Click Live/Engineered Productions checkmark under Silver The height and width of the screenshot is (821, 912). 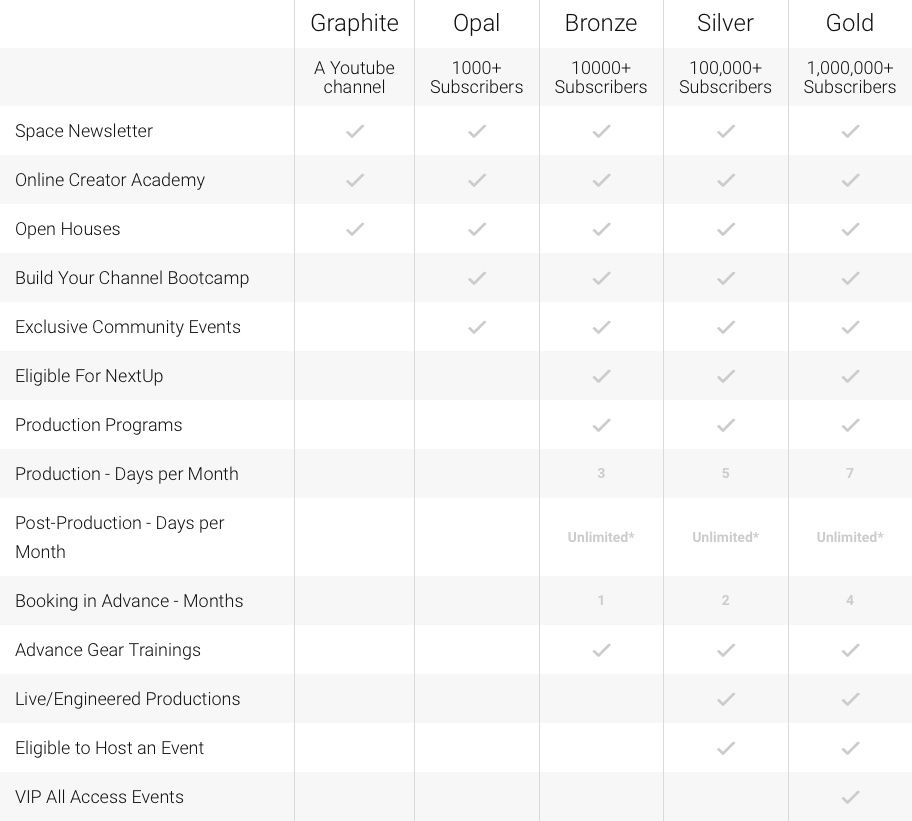pos(726,699)
